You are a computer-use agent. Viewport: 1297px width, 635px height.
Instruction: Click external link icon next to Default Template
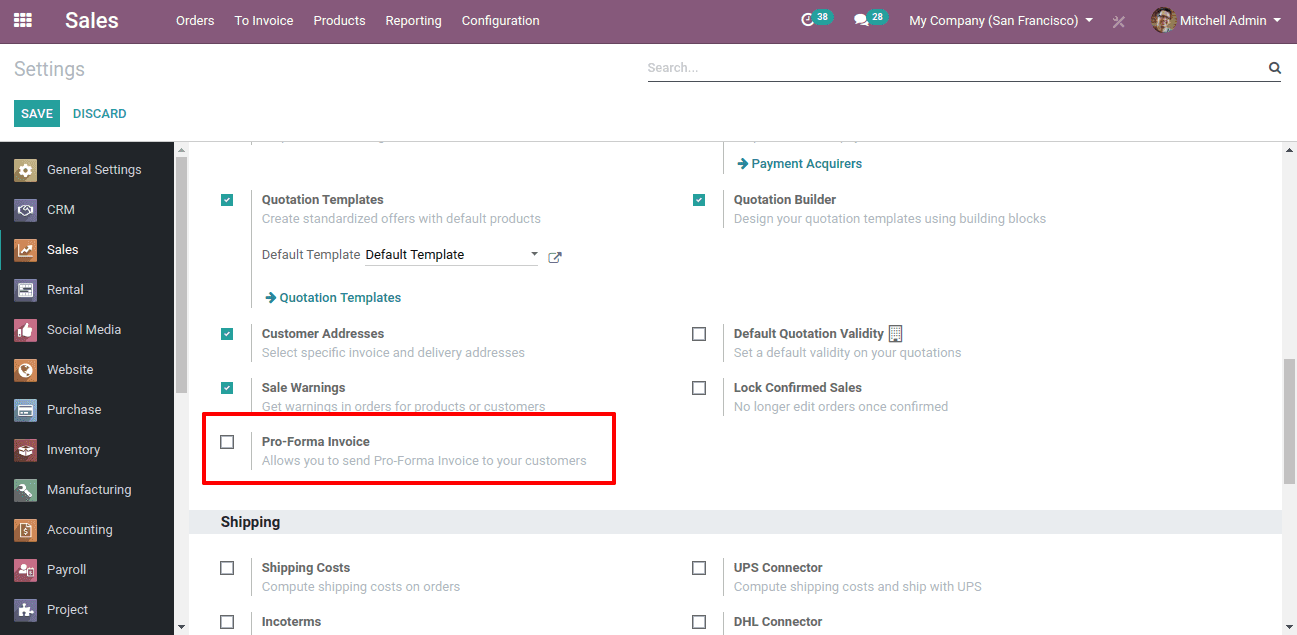(x=555, y=257)
